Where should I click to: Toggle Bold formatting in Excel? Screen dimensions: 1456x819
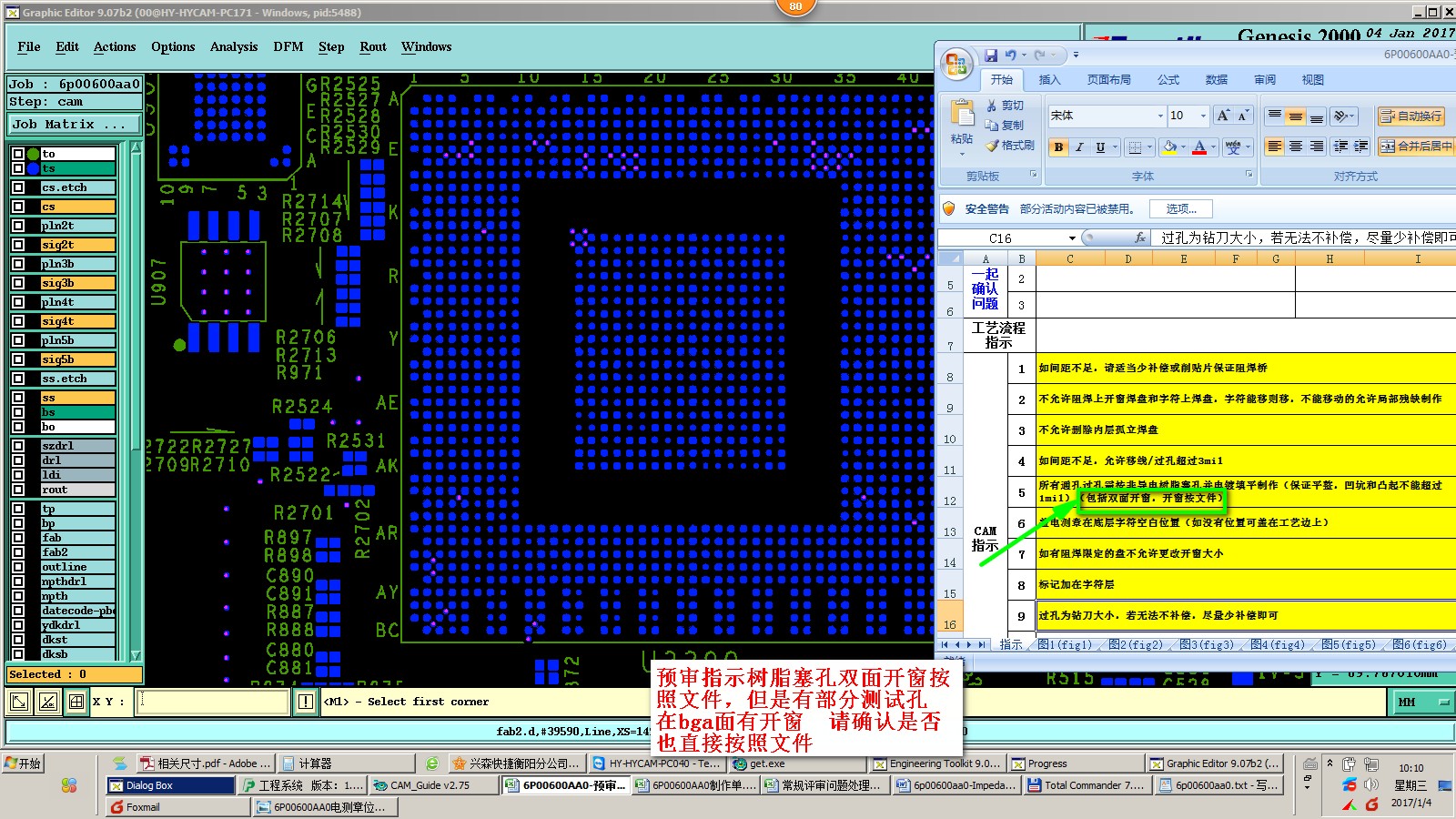pyautogui.click(x=1058, y=147)
